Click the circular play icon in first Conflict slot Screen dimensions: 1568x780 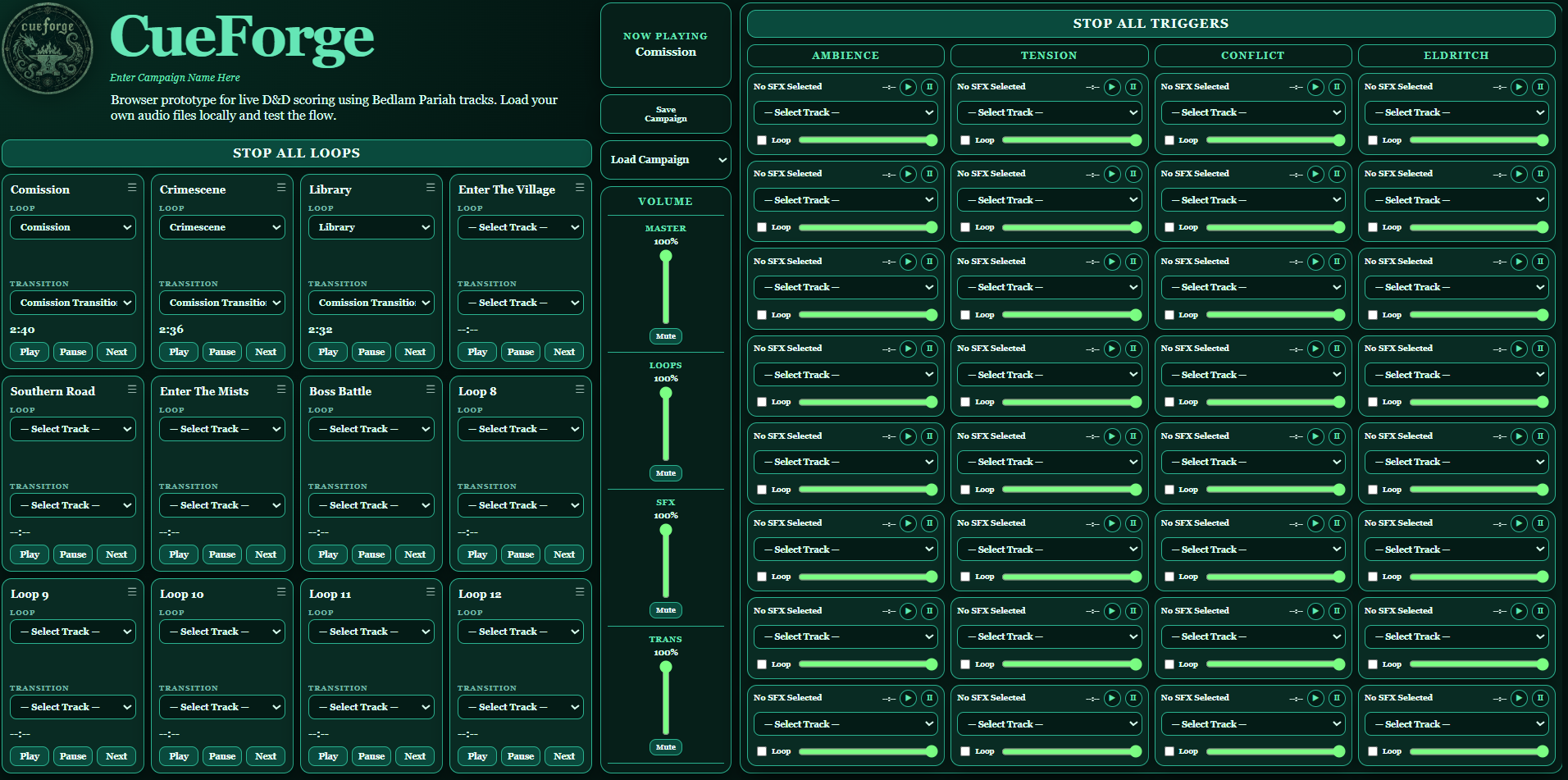pyautogui.click(x=1315, y=87)
